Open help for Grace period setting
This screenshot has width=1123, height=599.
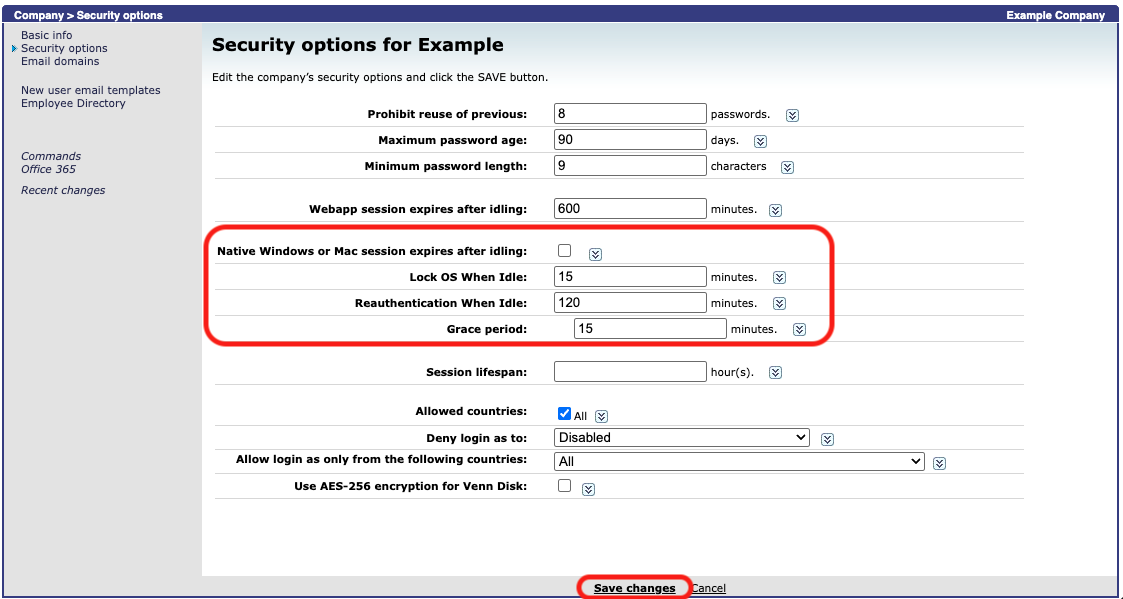(x=799, y=329)
